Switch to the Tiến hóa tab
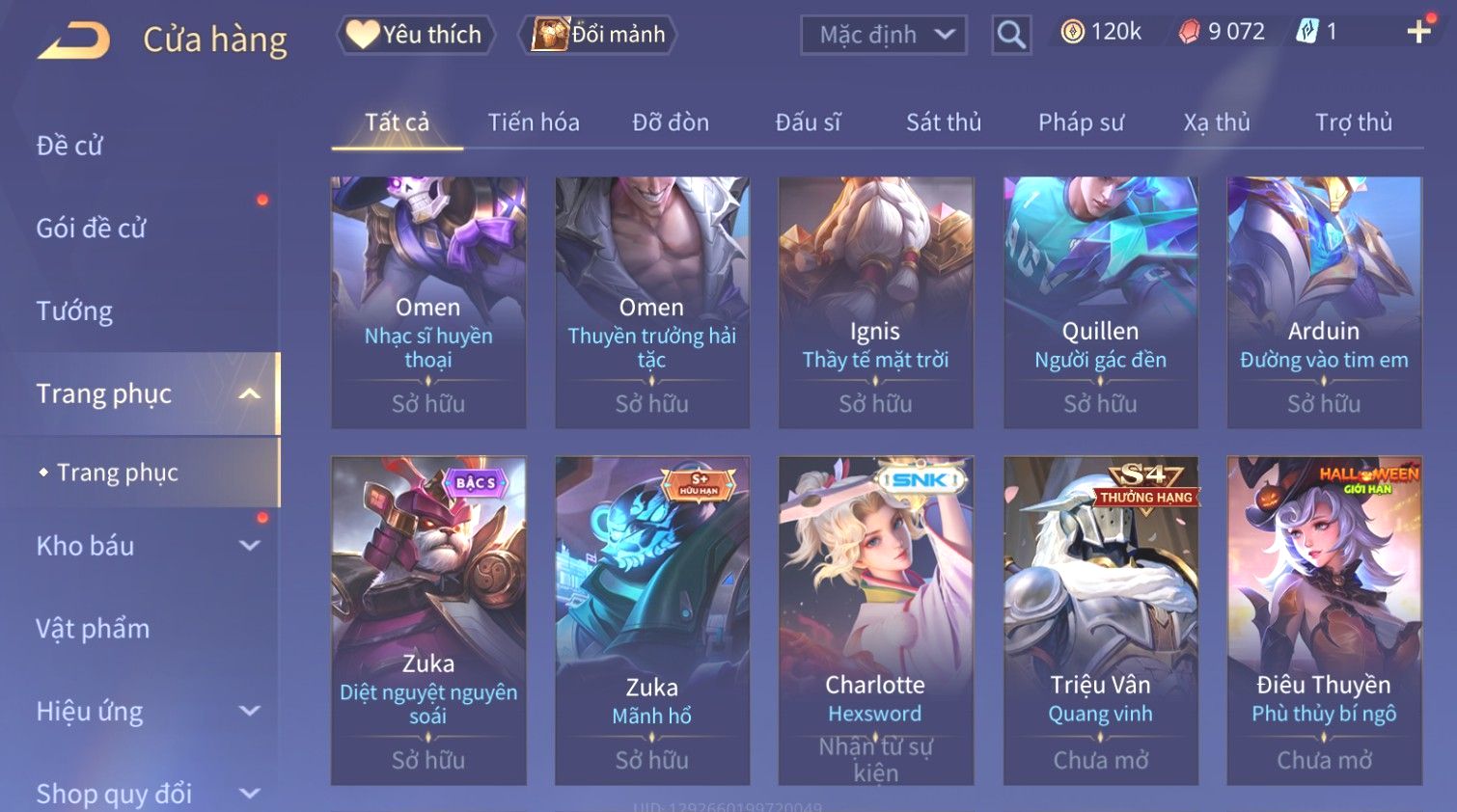This screenshot has height=812, width=1457. (x=534, y=122)
